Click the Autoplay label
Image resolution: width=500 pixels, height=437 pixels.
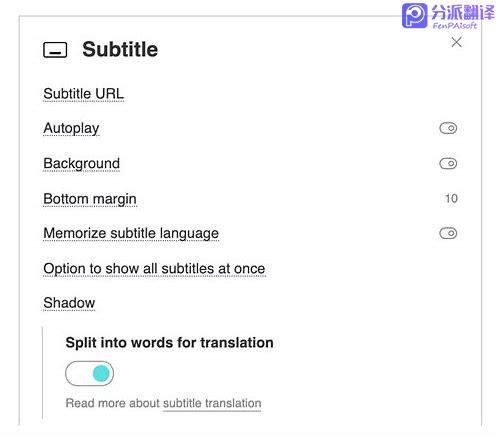71,128
